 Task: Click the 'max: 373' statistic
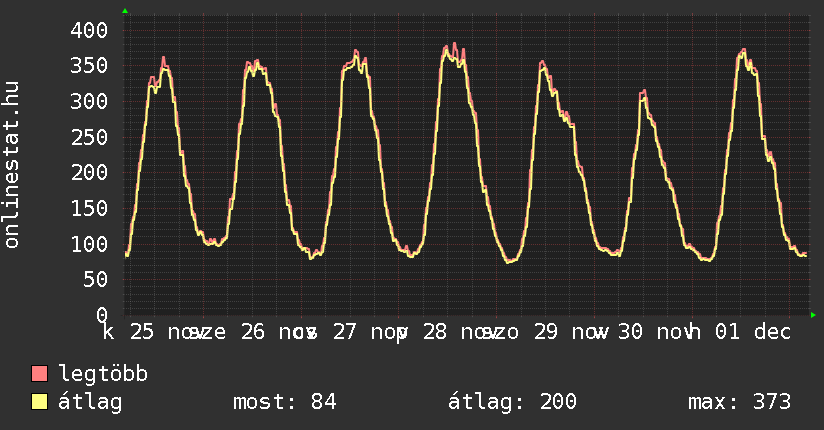point(739,403)
